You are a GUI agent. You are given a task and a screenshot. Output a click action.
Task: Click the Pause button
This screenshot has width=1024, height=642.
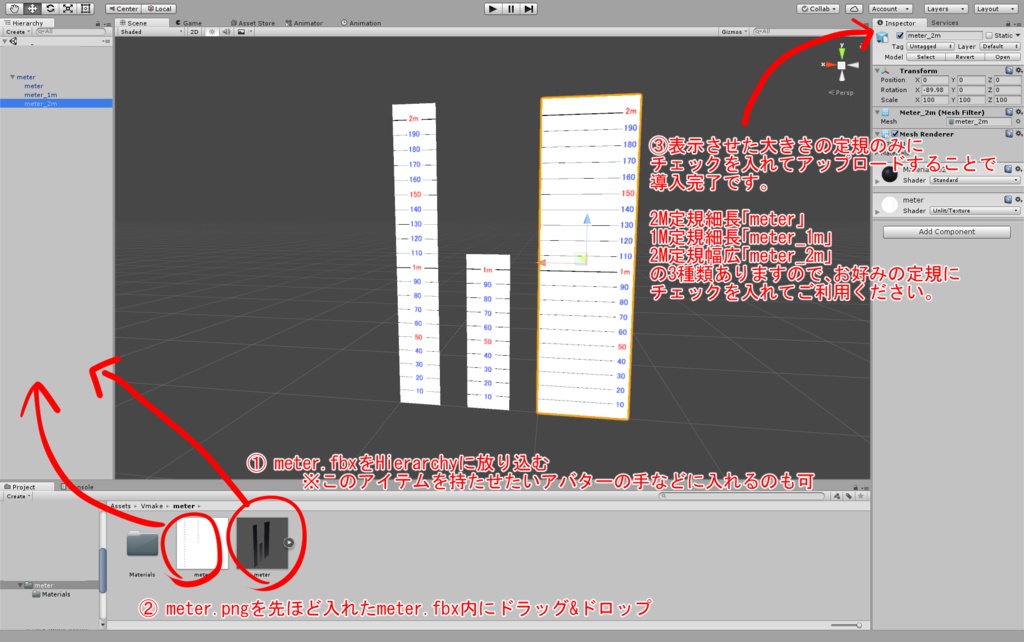pyautogui.click(x=511, y=8)
